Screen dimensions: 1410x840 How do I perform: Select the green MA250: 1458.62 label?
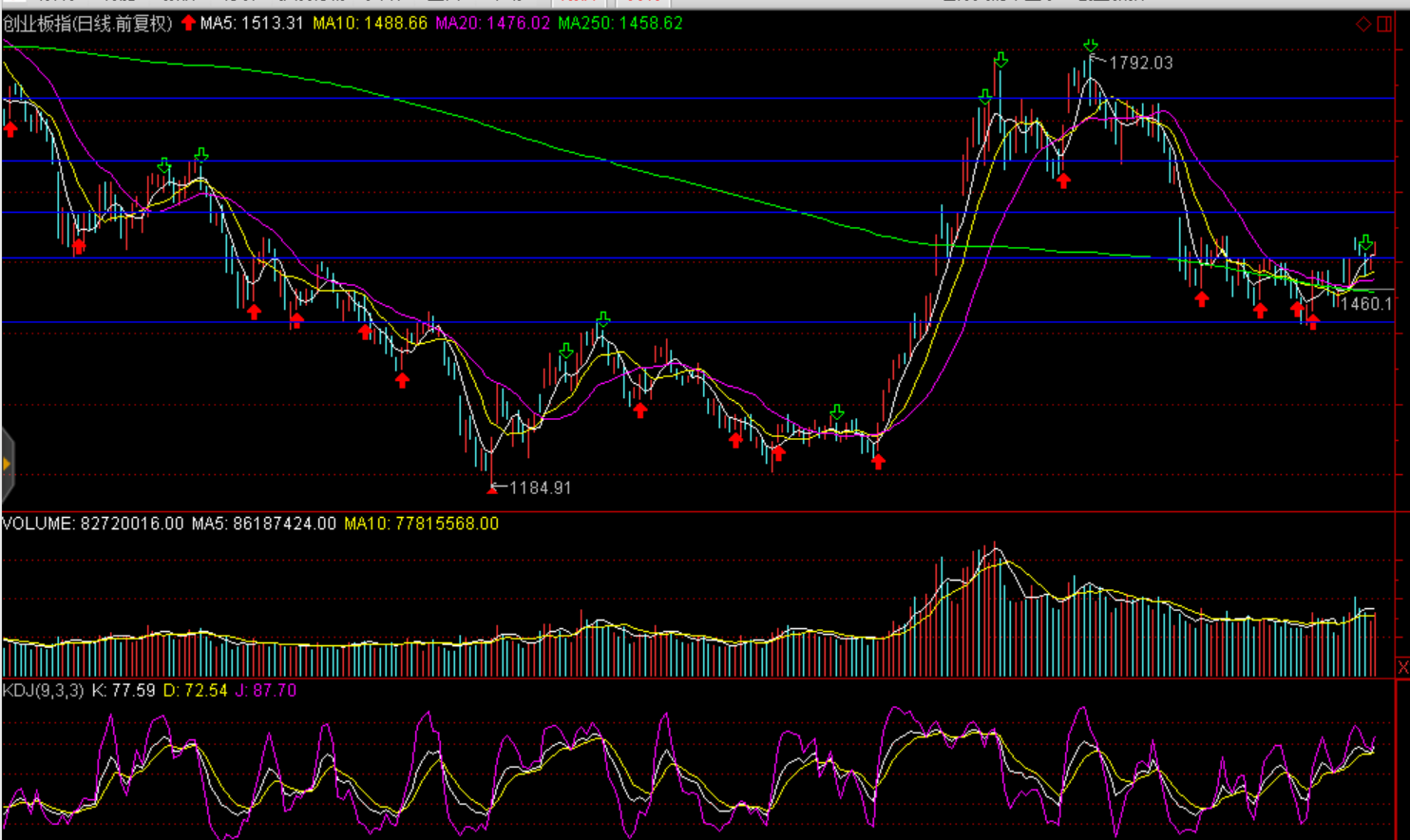[619, 23]
